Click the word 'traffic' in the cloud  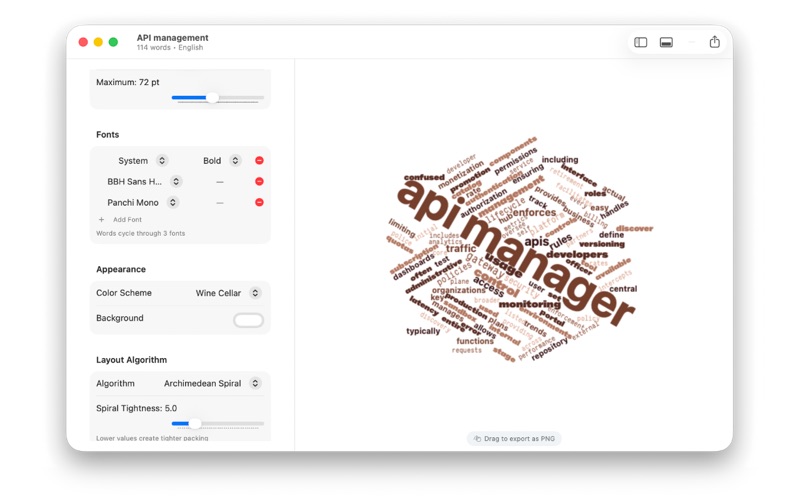pyautogui.click(x=461, y=248)
